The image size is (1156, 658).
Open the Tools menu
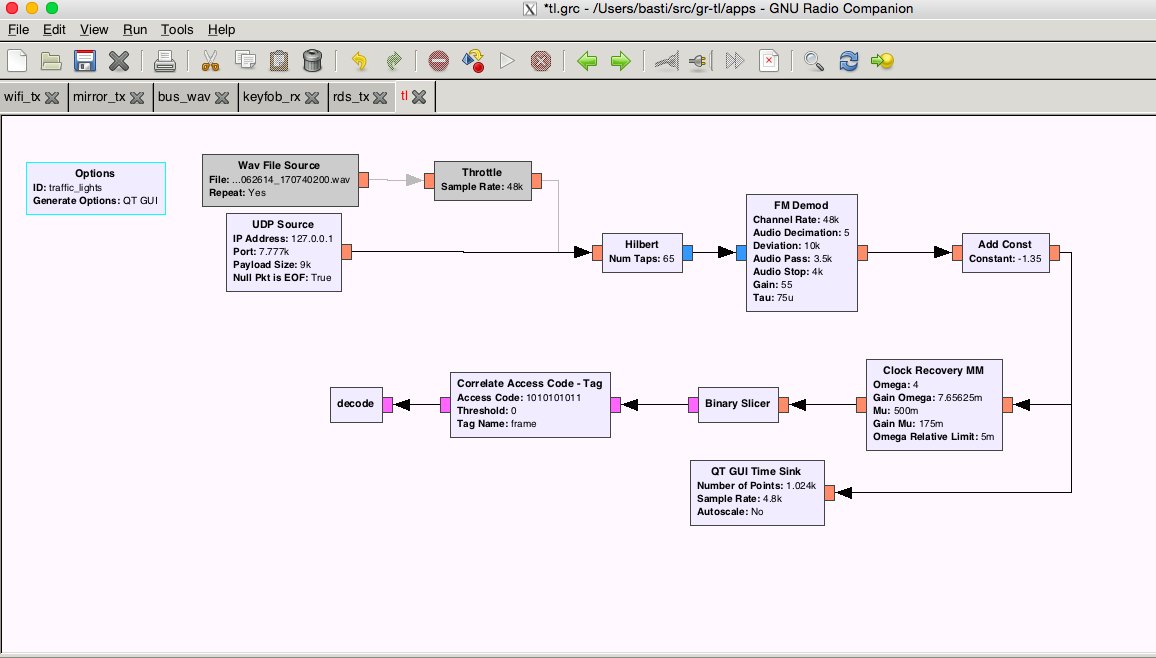[177, 30]
